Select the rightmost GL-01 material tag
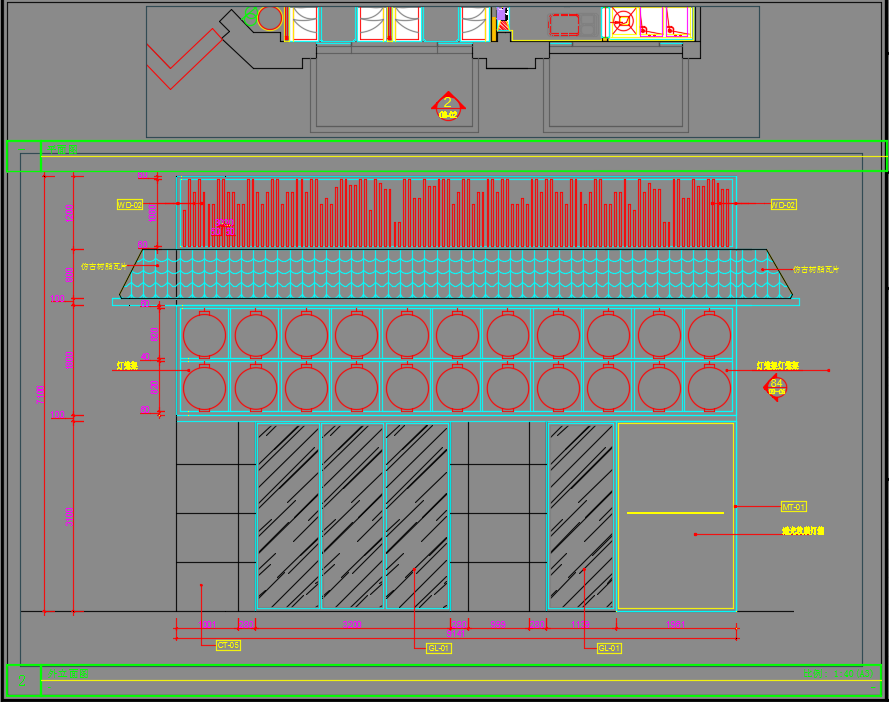Screen dimensions: 889x702 click(609, 648)
